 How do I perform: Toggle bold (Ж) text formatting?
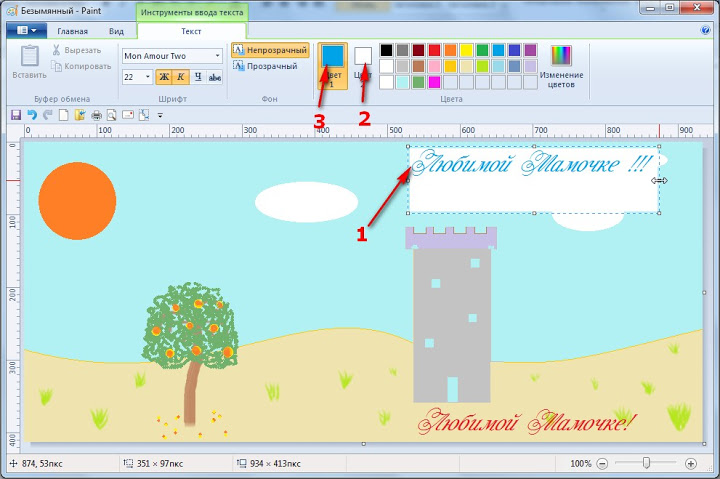click(x=164, y=77)
